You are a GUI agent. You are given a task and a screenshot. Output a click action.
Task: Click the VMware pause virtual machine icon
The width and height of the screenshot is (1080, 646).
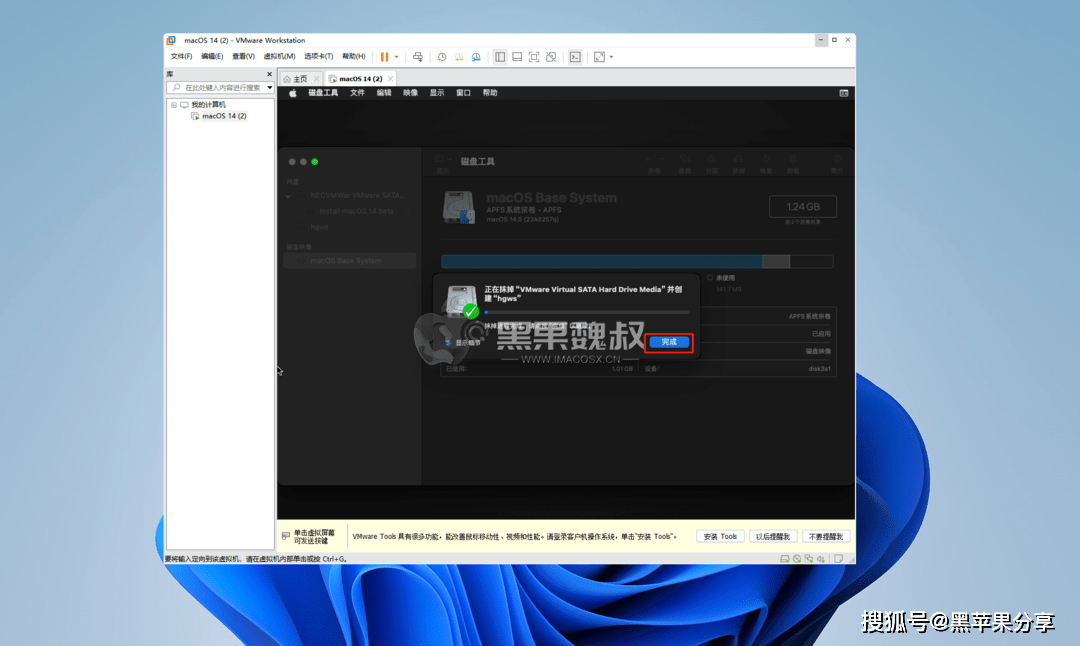tap(384, 56)
